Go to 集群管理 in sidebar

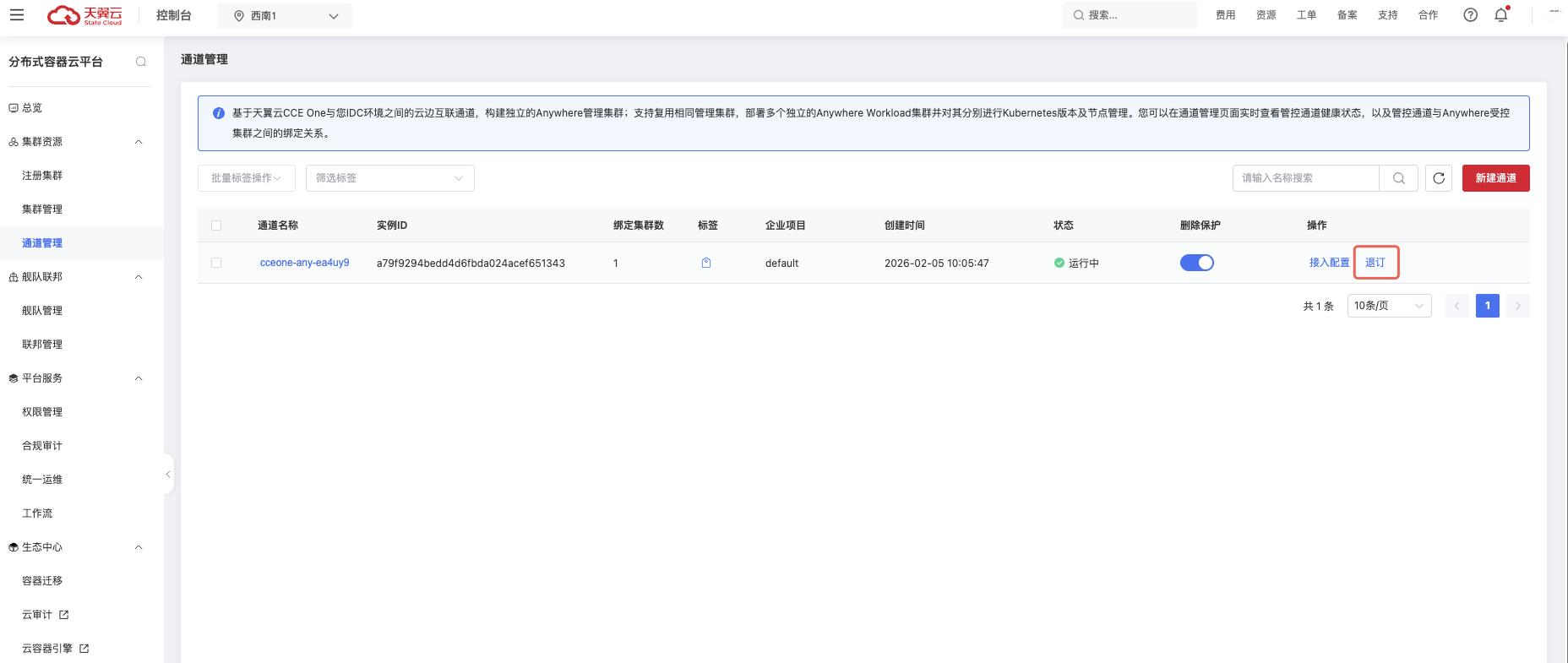point(42,209)
